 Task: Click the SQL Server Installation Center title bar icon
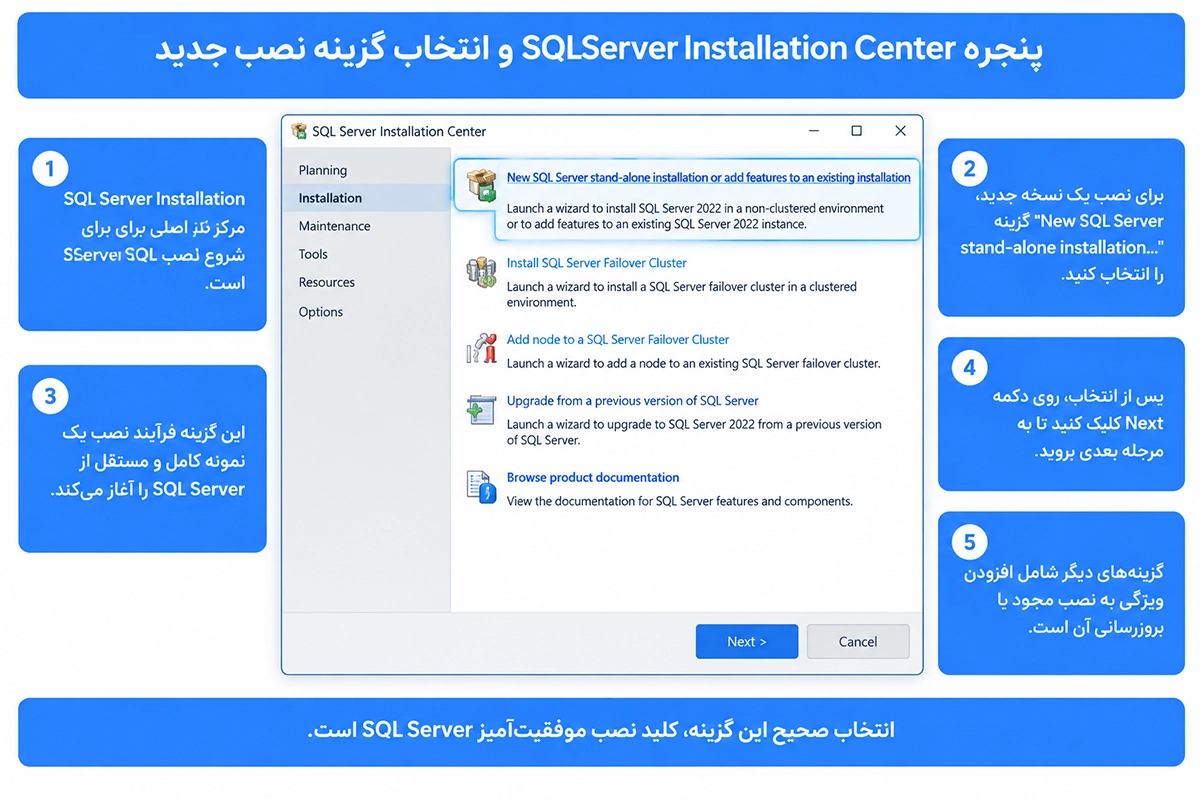click(299, 131)
